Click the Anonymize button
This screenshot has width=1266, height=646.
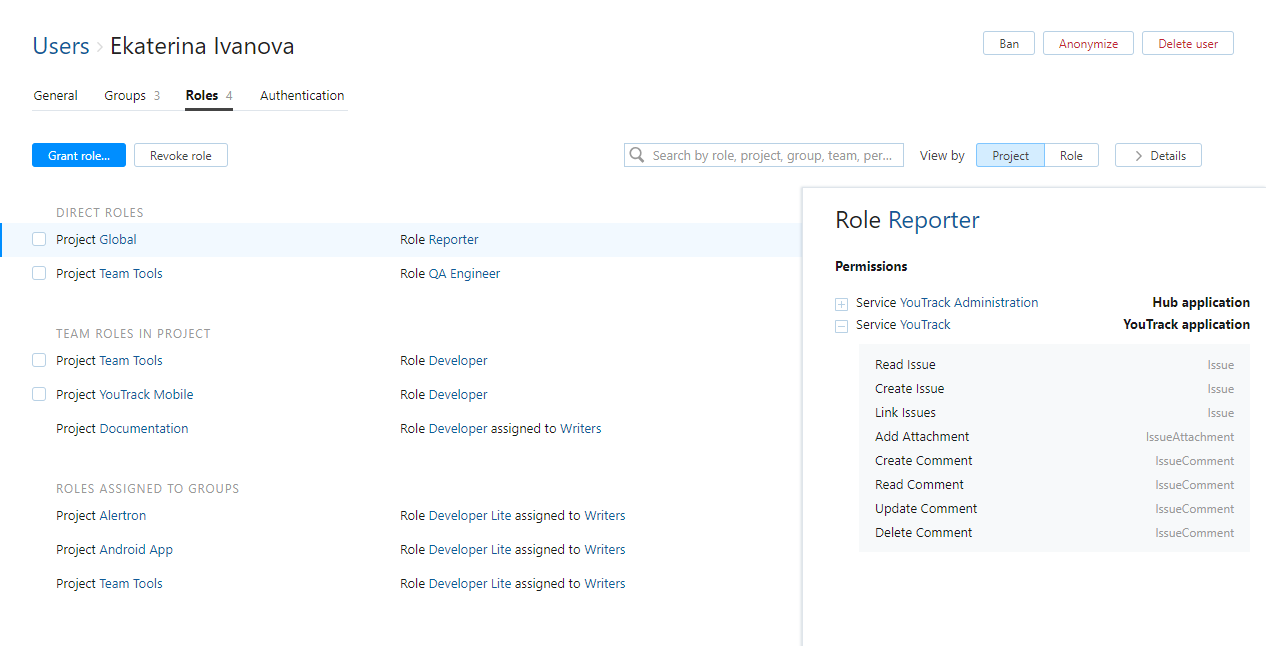click(x=1088, y=43)
